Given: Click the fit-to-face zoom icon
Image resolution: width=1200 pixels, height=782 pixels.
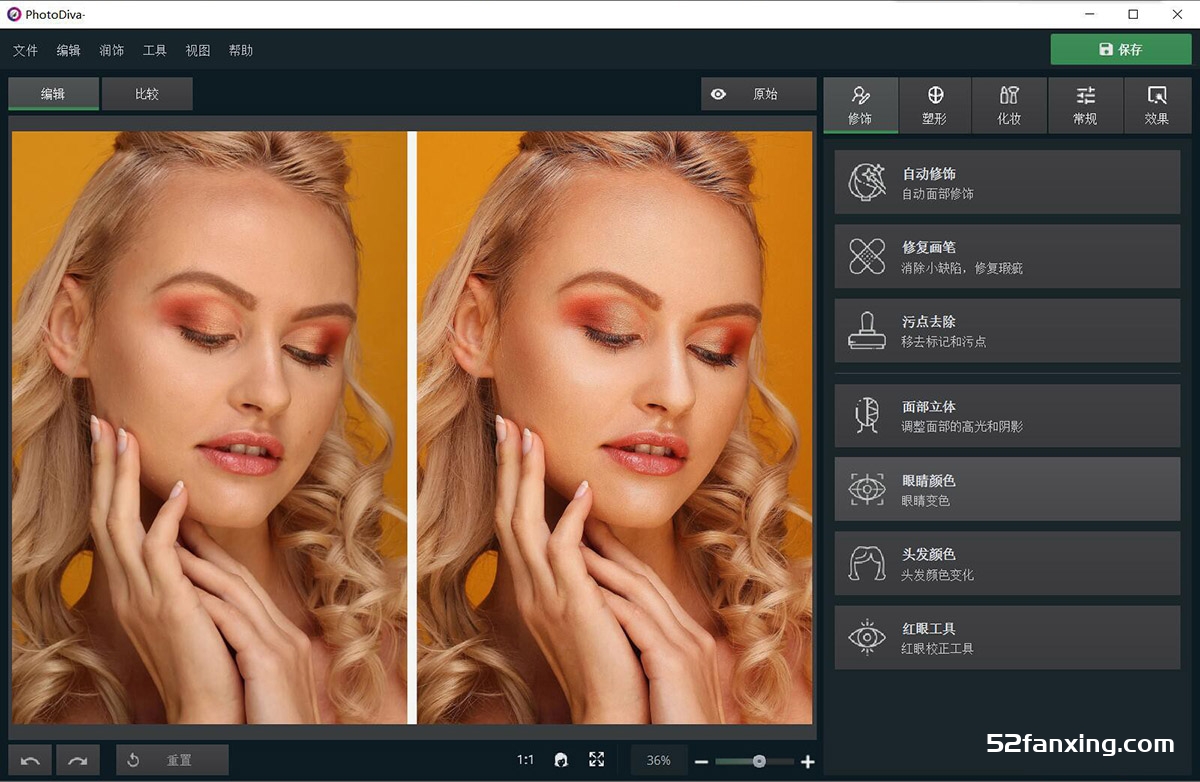Looking at the screenshot, I should 561,760.
